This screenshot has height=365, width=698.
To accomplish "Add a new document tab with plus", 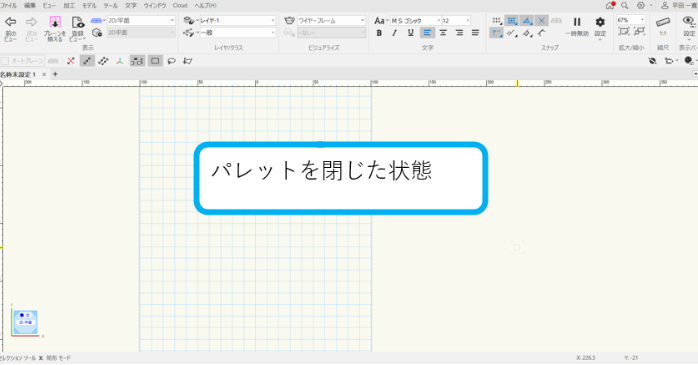I will click(55, 74).
